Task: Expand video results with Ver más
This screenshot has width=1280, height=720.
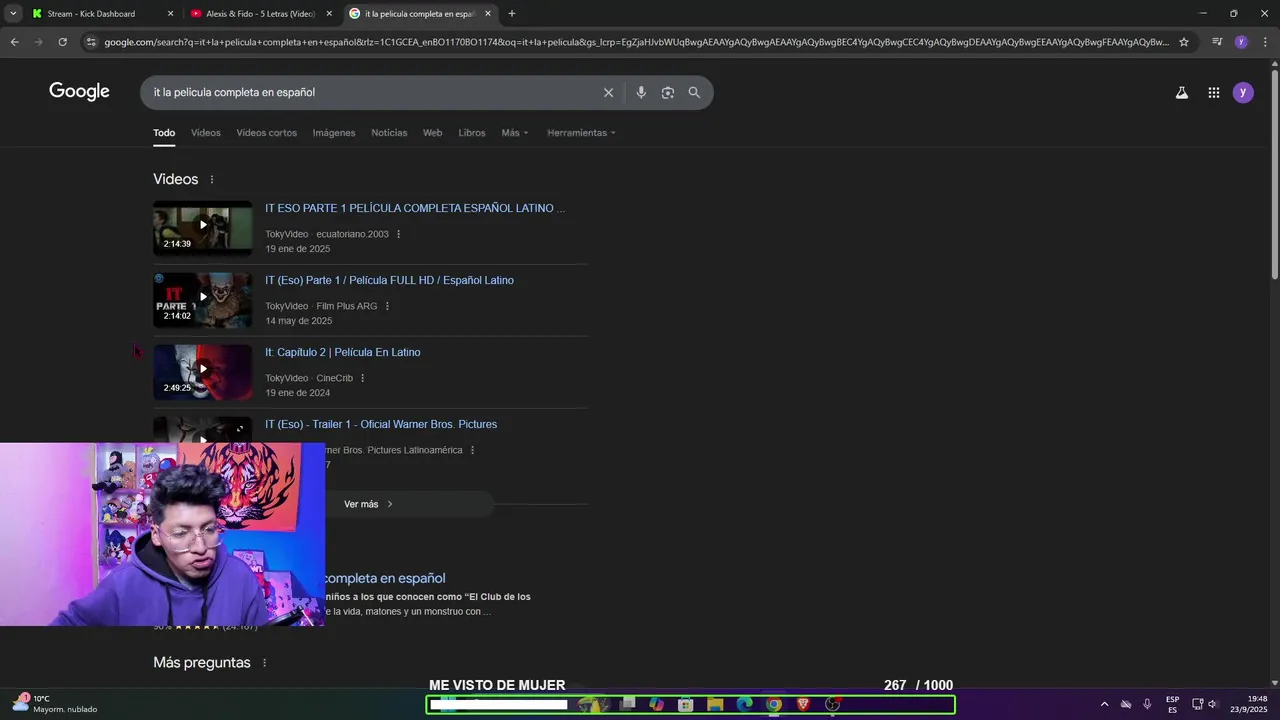Action: [369, 504]
